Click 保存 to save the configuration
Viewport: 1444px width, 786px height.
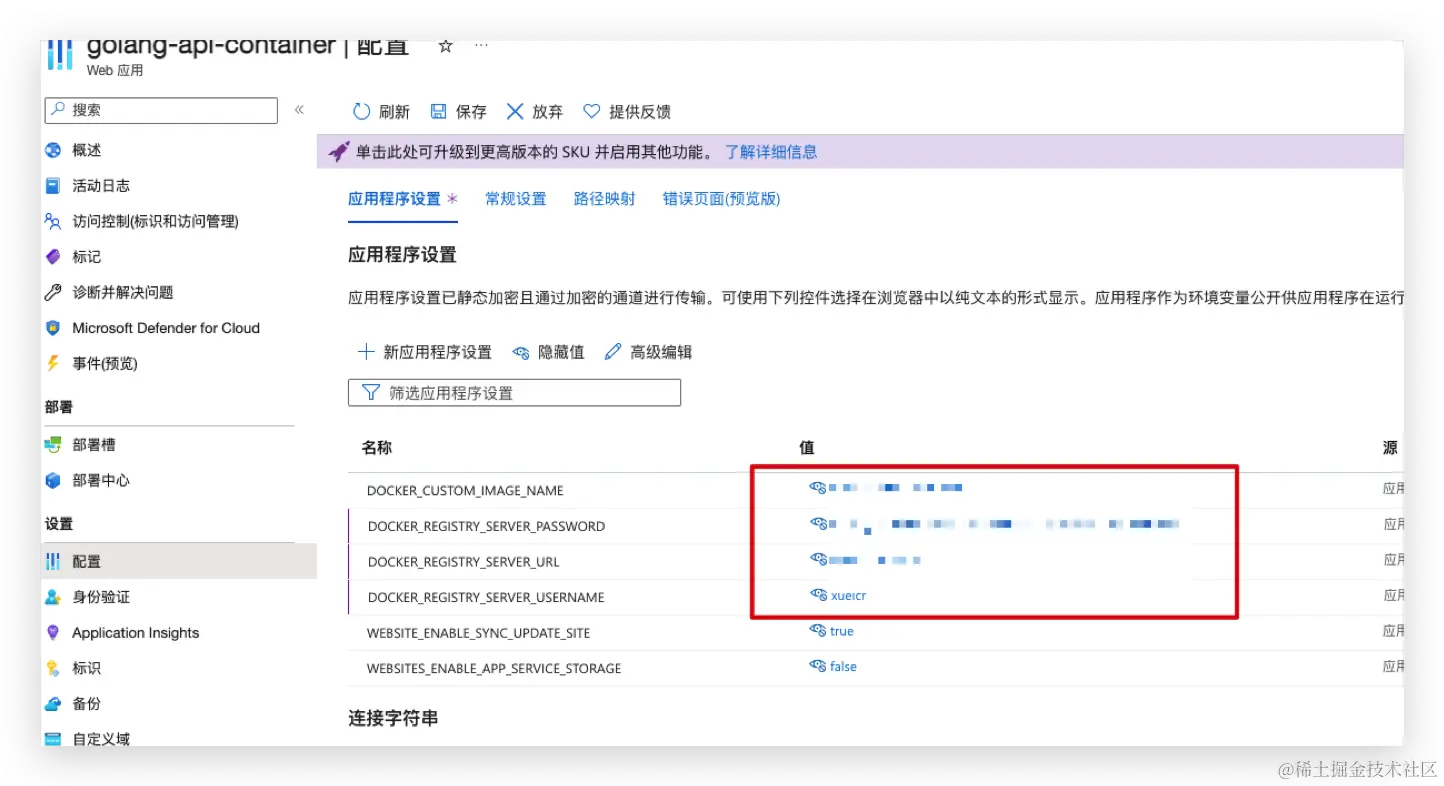(458, 112)
